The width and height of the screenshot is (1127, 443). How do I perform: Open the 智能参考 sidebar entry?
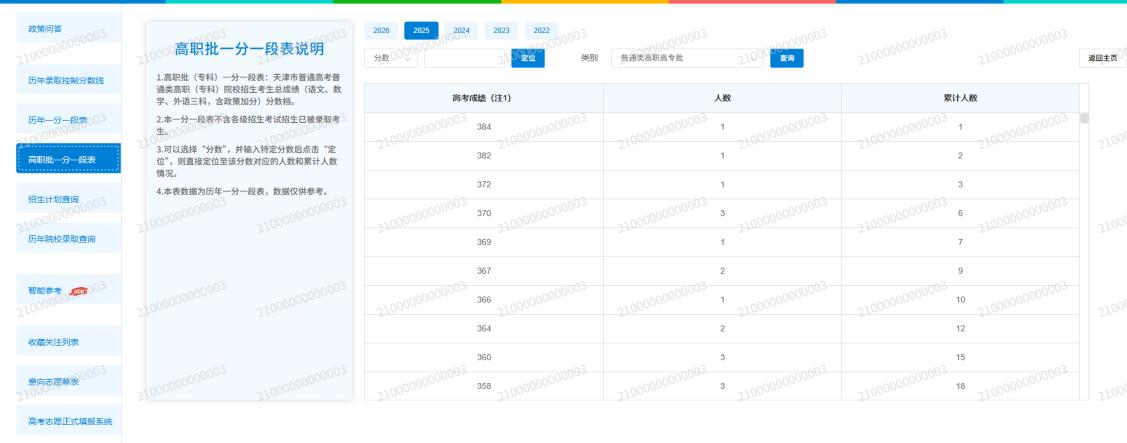point(68,291)
